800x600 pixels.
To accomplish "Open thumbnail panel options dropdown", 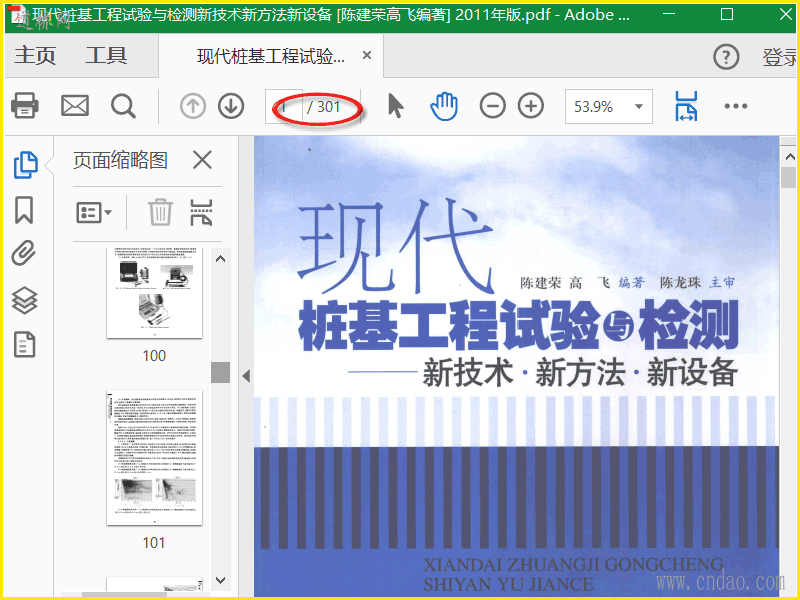I will click(94, 212).
